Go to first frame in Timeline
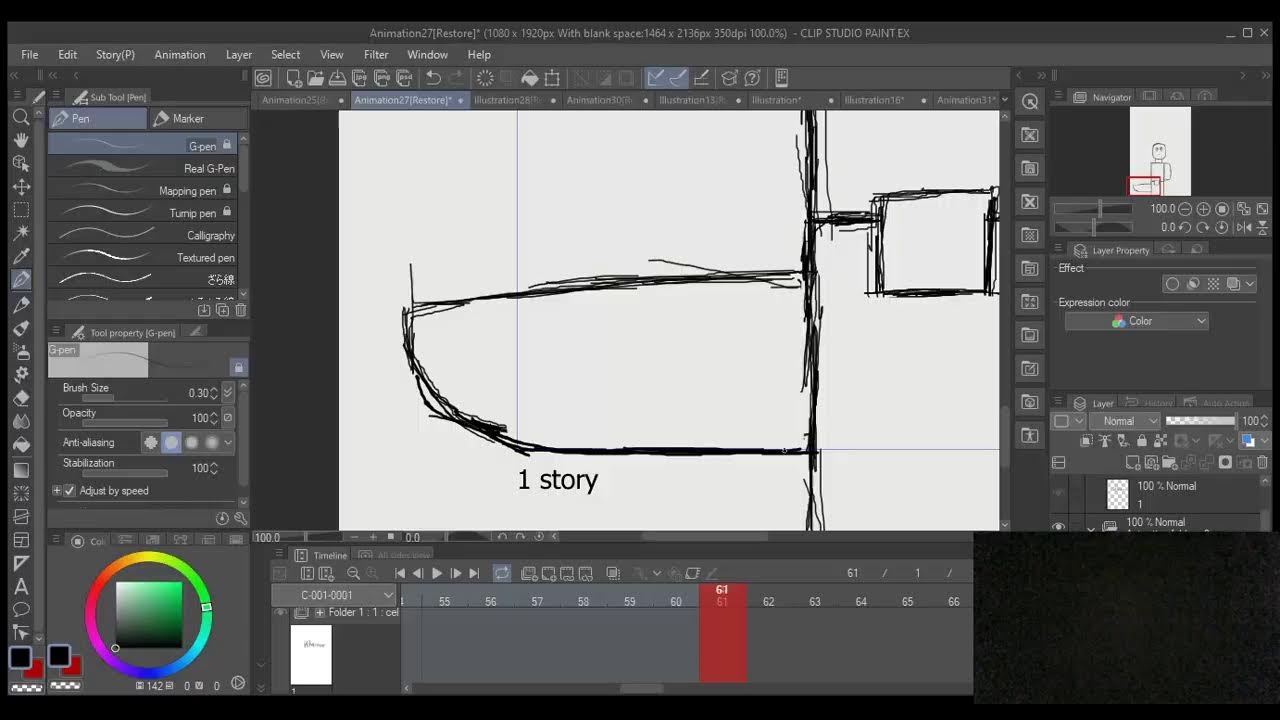 point(400,573)
